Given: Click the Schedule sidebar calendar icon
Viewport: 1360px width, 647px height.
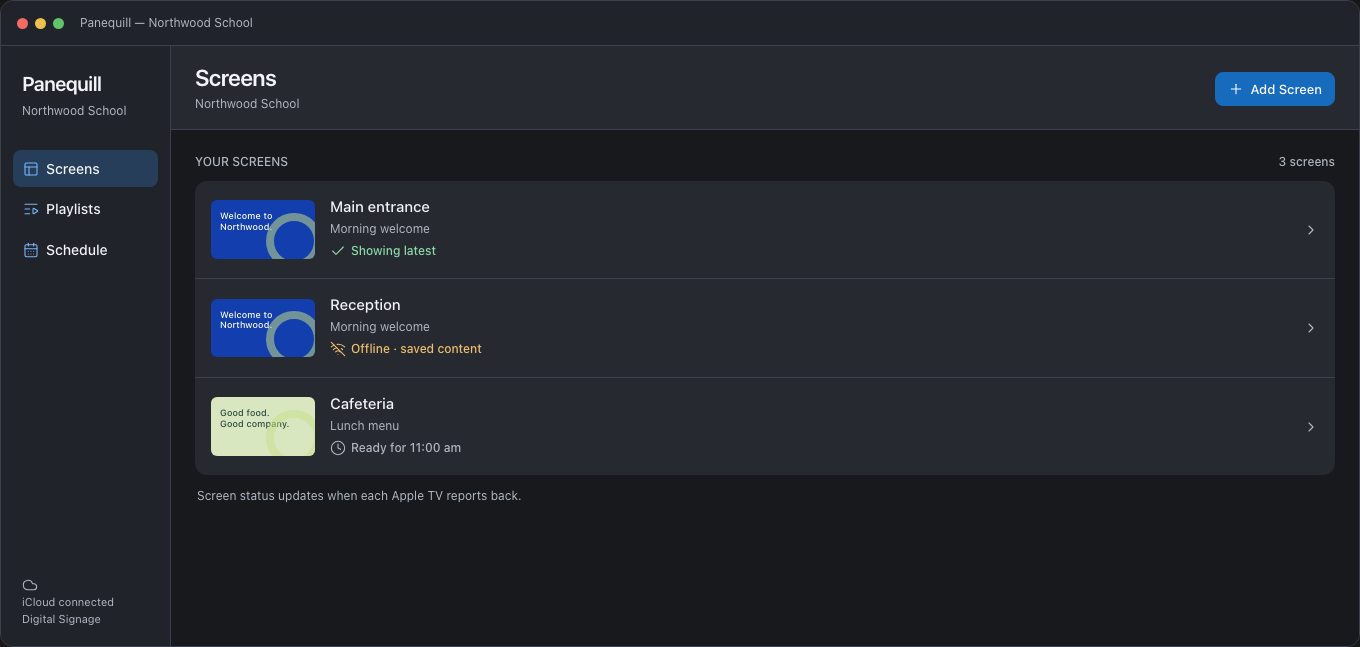Looking at the screenshot, I should [x=31, y=250].
